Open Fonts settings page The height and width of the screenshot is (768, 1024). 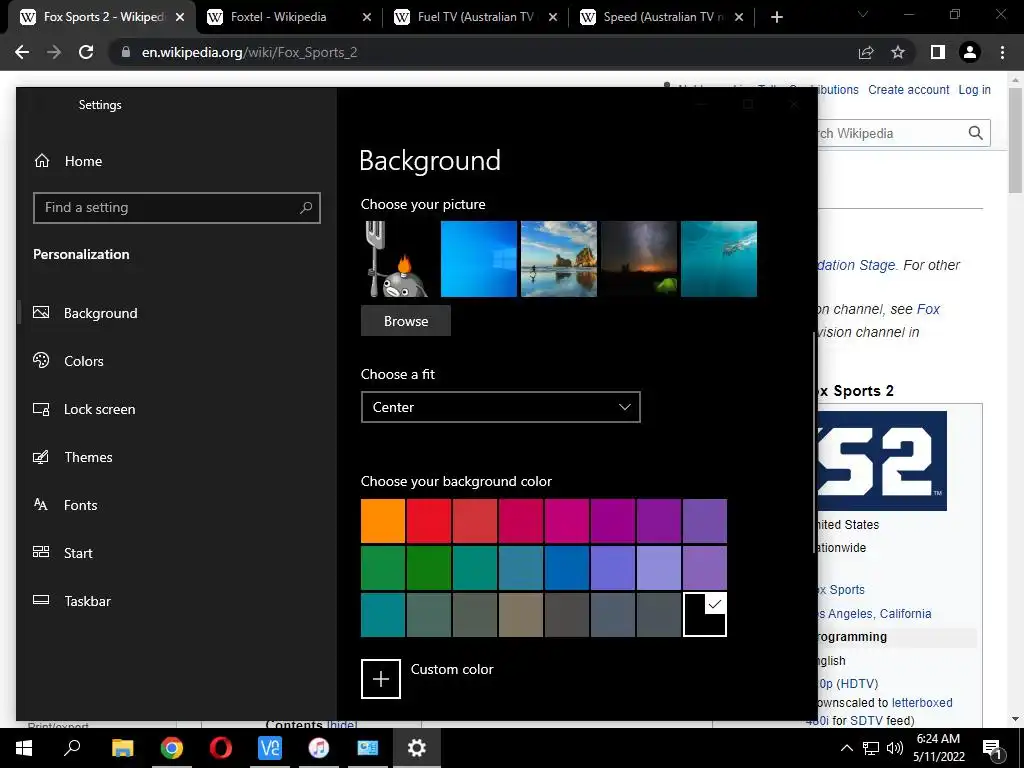(80, 505)
